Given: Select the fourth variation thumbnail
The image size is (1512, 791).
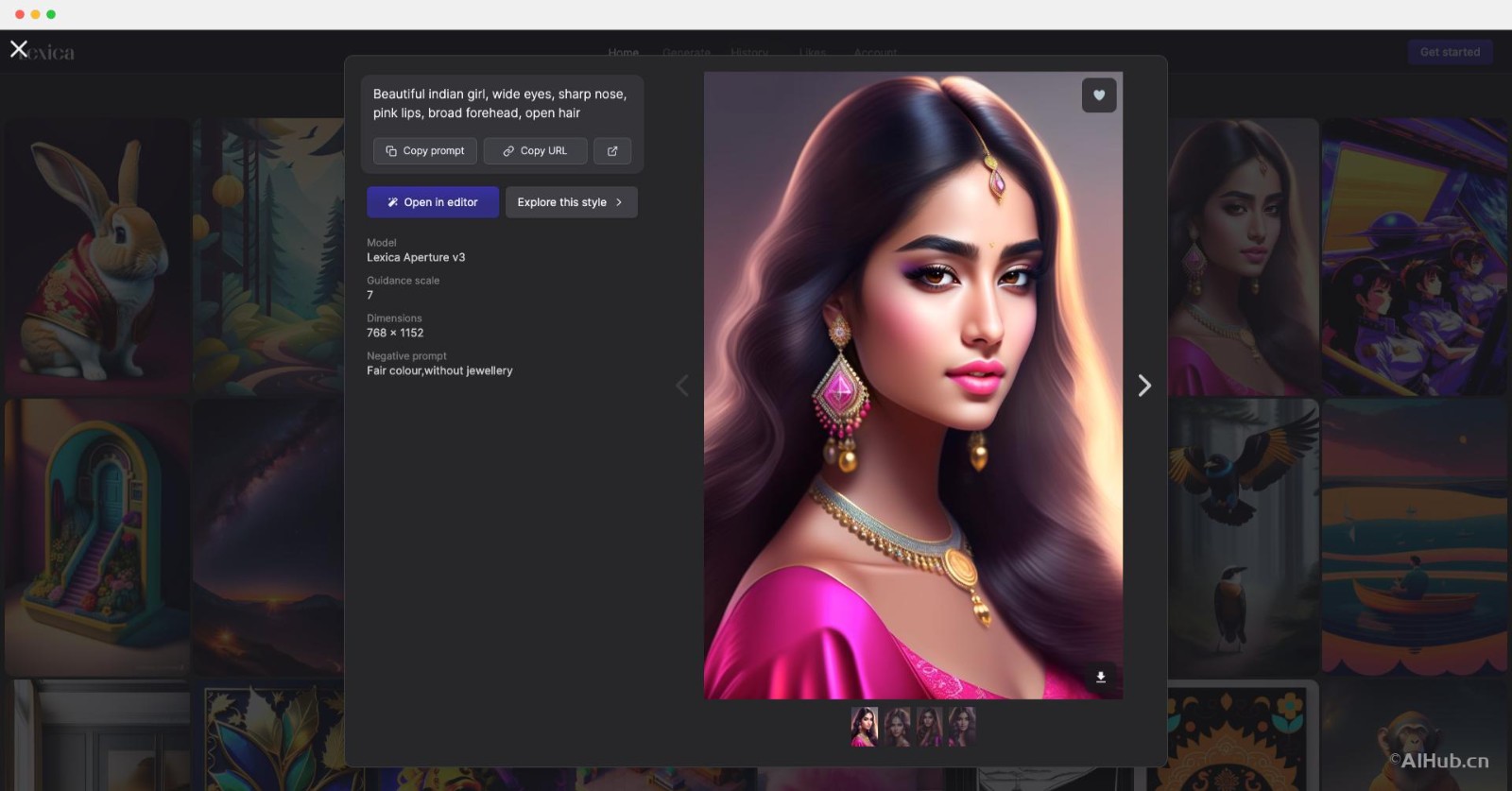Looking at the screenshot, I should coord(962,727).
